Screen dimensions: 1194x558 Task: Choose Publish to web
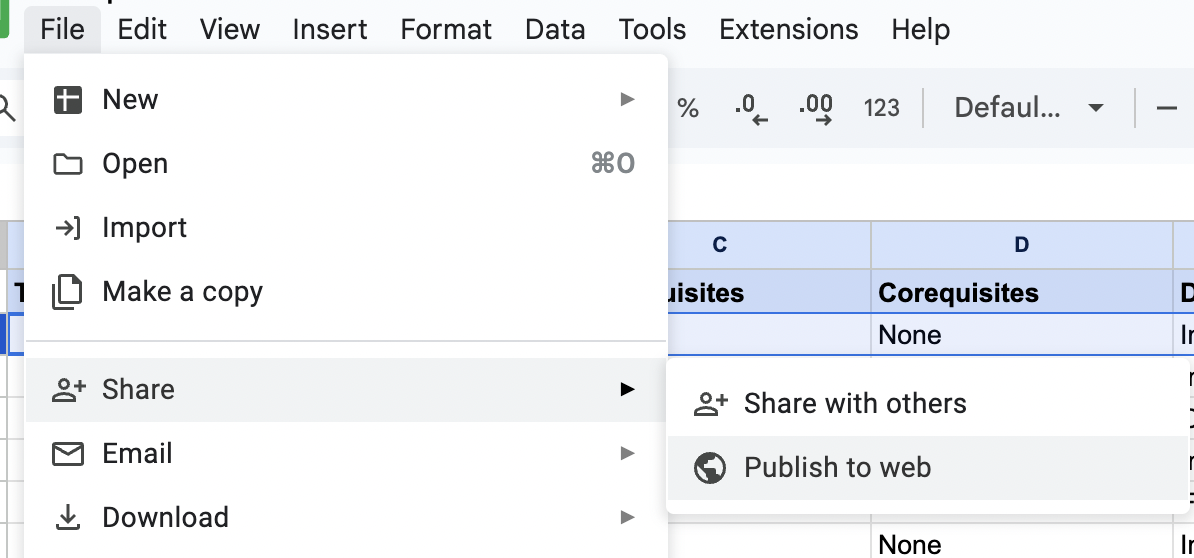[927, 467]
